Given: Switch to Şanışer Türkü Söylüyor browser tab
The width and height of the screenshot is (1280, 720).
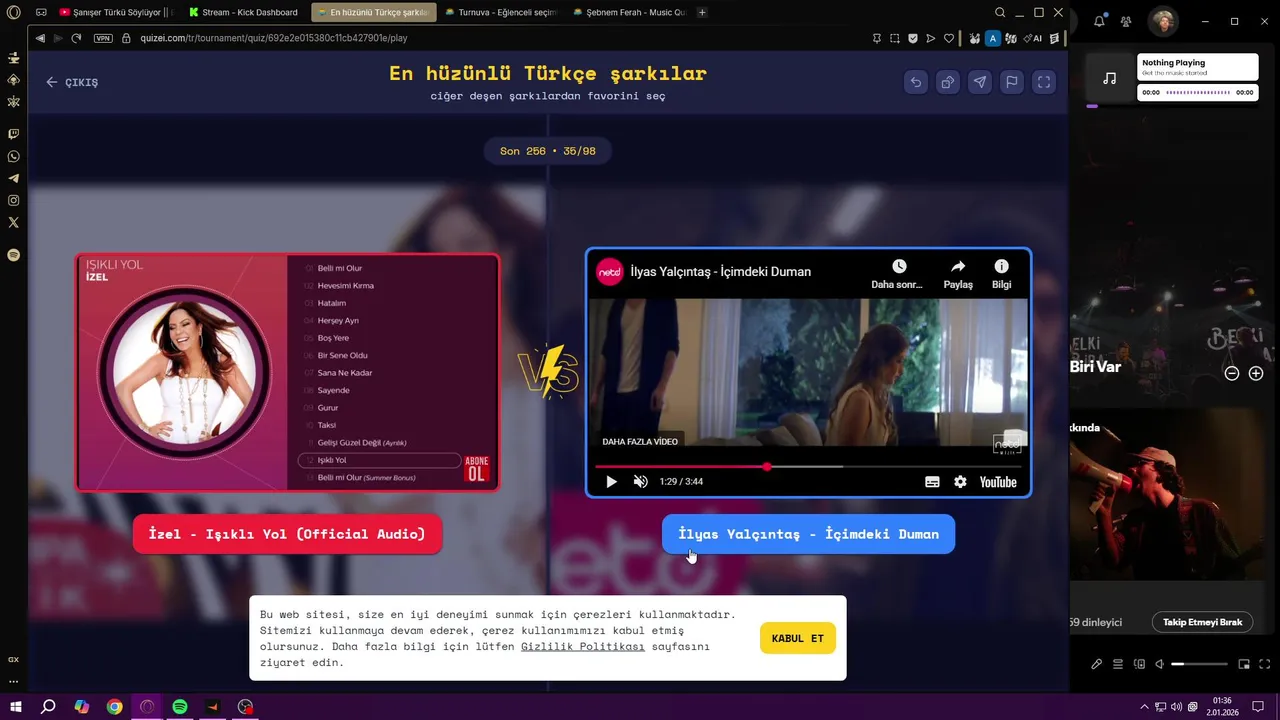Looking at the screenshot, I should [x=115, y=12].
